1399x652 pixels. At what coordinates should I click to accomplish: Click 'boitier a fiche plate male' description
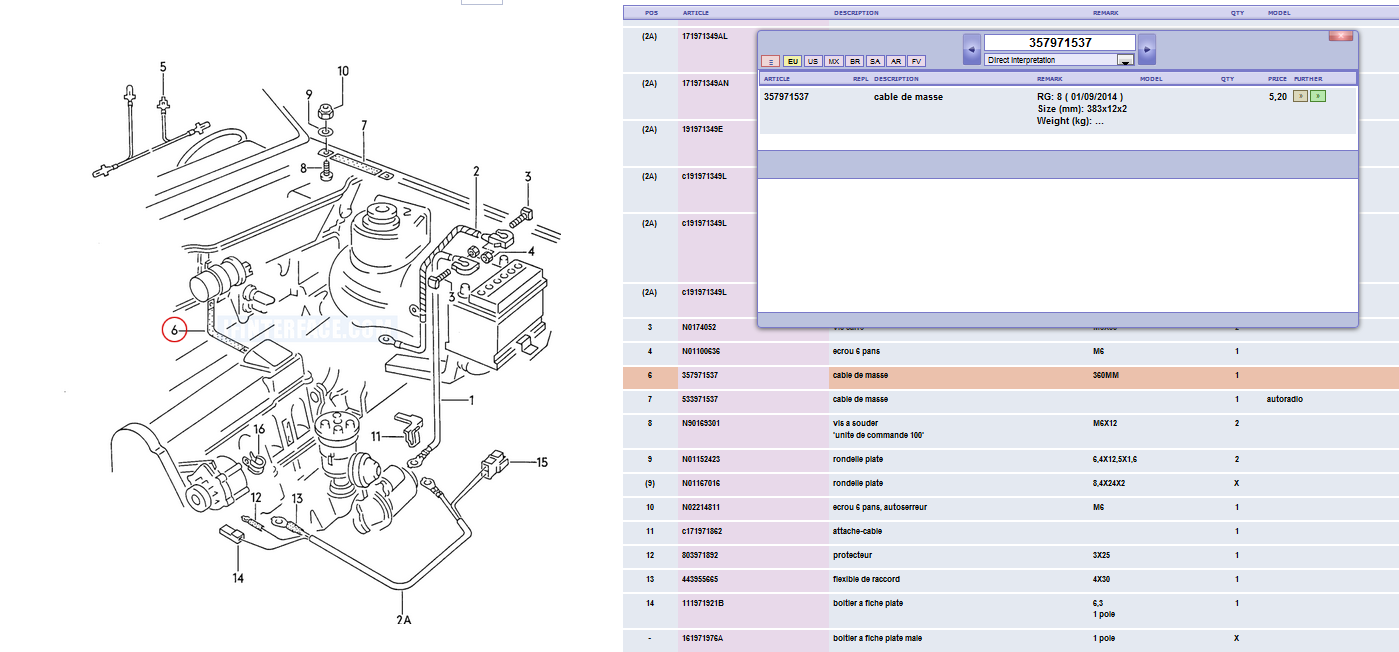(x=880, y=638)
